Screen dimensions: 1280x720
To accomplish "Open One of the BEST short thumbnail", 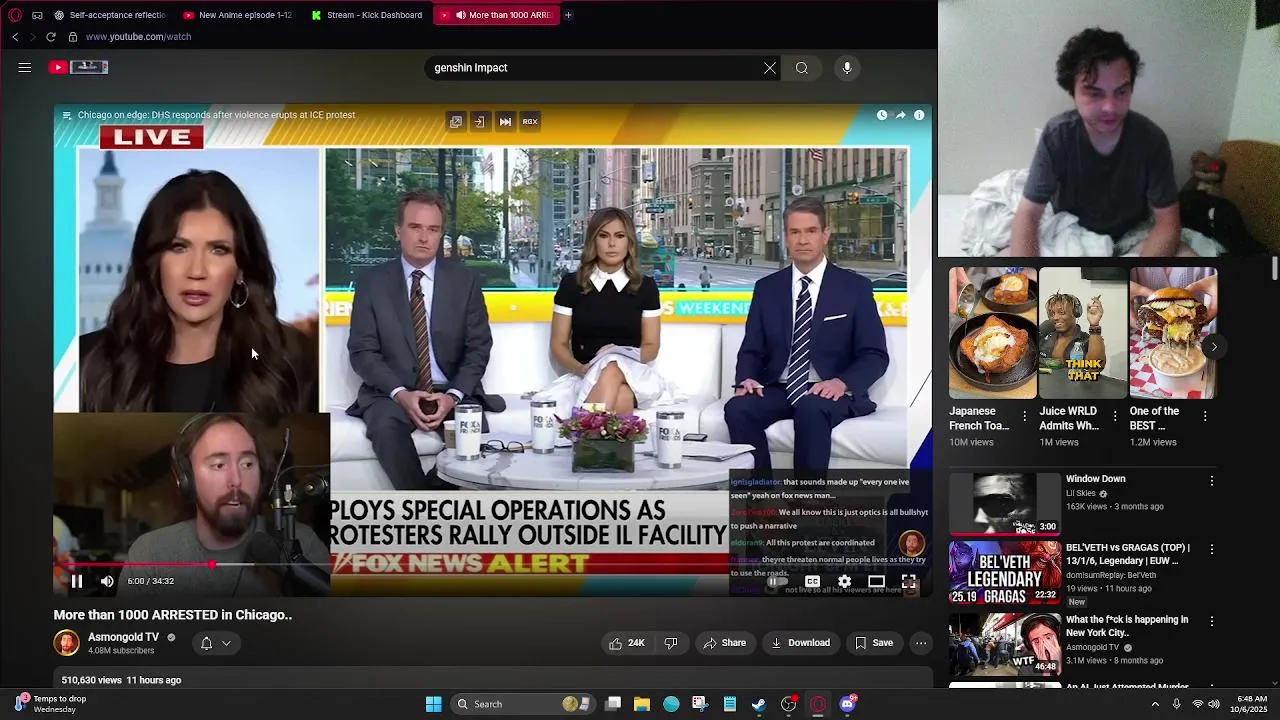I will (x=1172, y=332).
